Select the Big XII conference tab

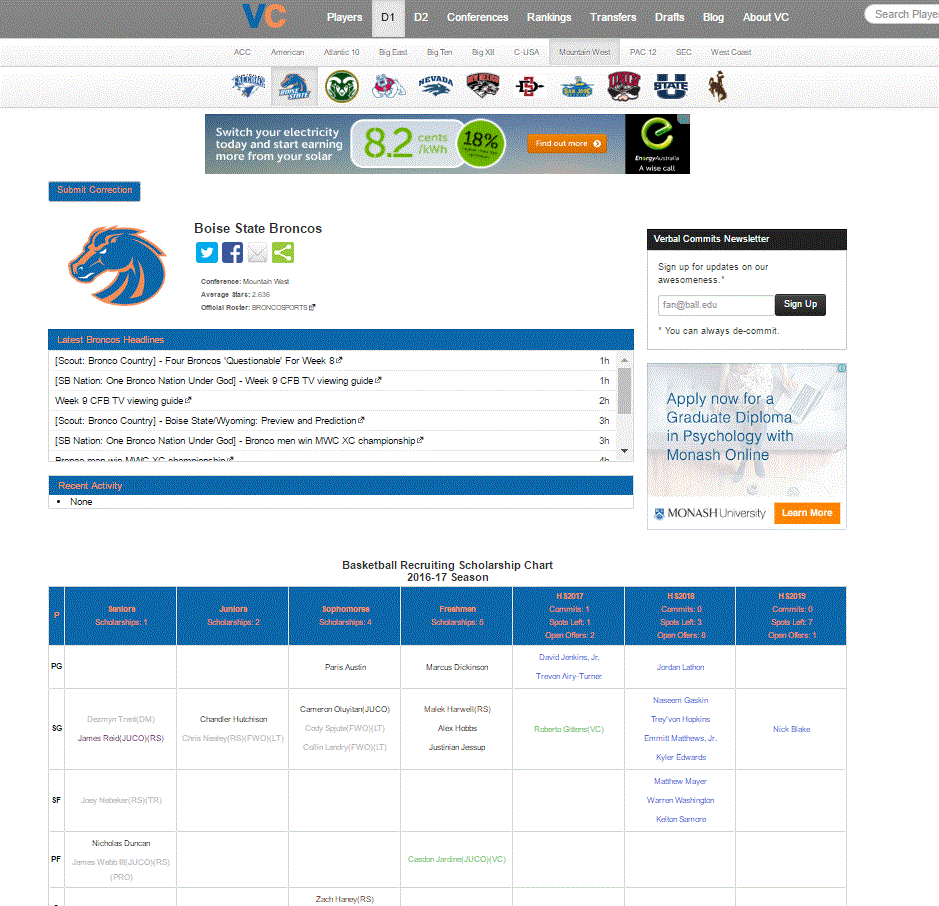pos(483,52)
